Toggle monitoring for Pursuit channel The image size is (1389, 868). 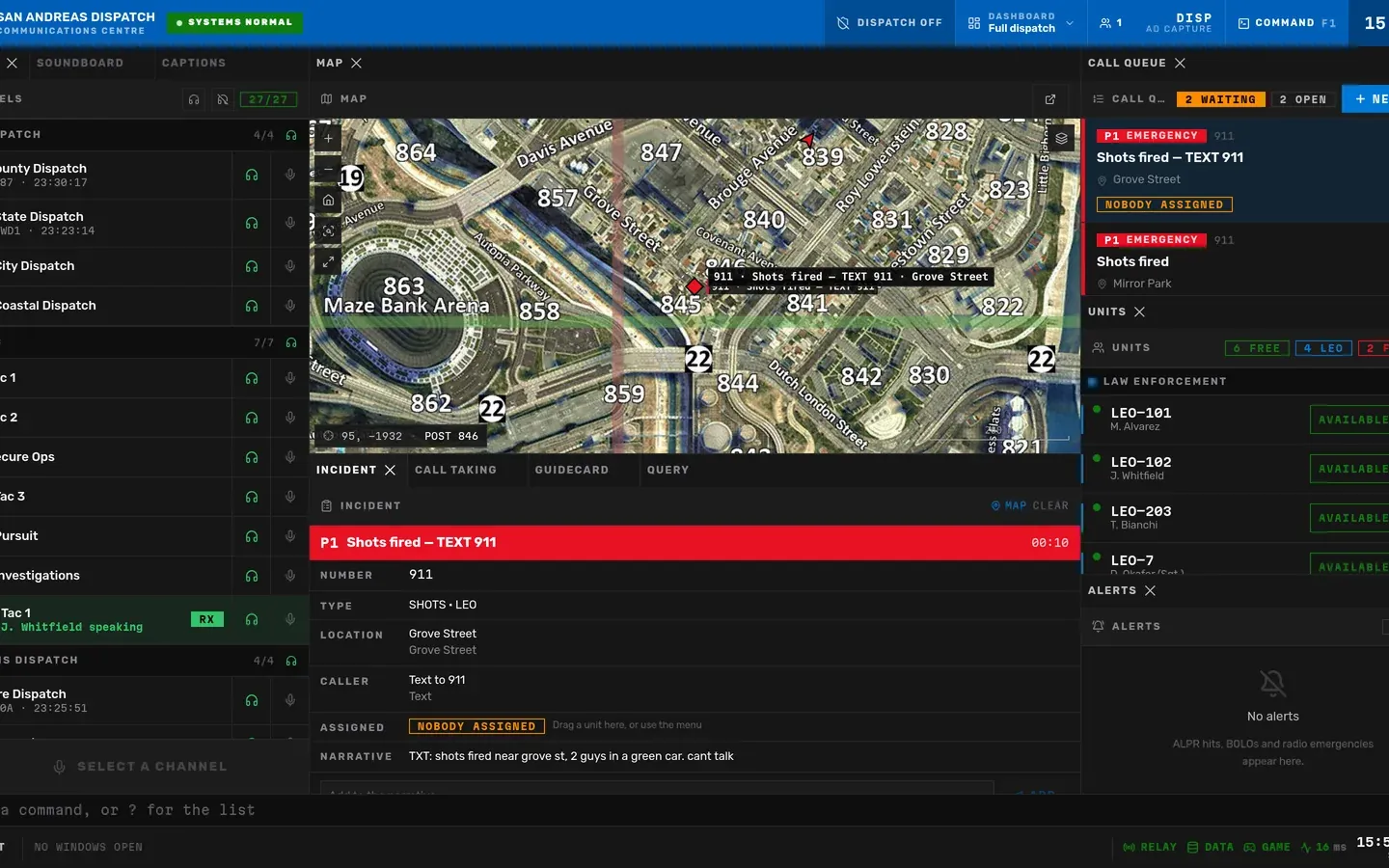click(x=252, y=536)
